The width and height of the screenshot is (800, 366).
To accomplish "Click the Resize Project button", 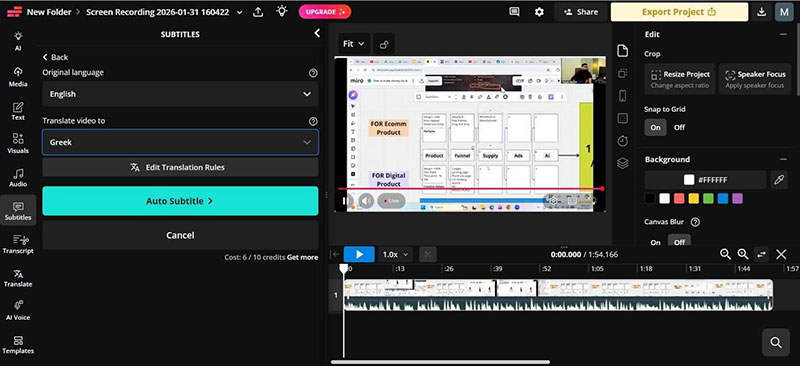I will pyautogui.click(x=680, y=79).
